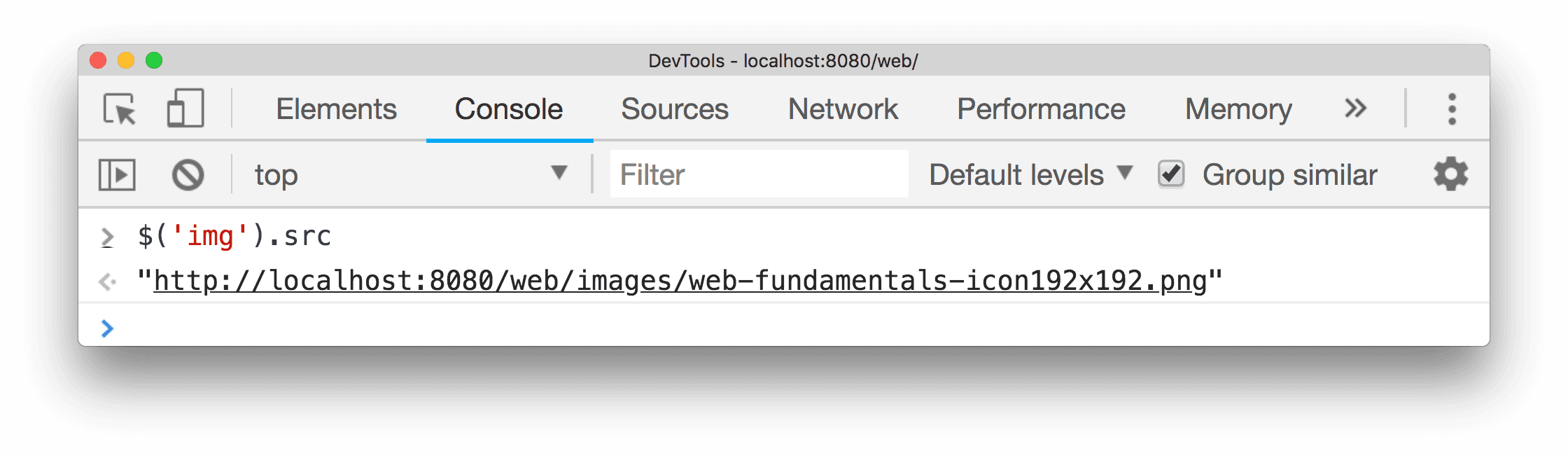1568x458 pixels.
Task: Expand the frame selector showing top
Action: point(406,174)
